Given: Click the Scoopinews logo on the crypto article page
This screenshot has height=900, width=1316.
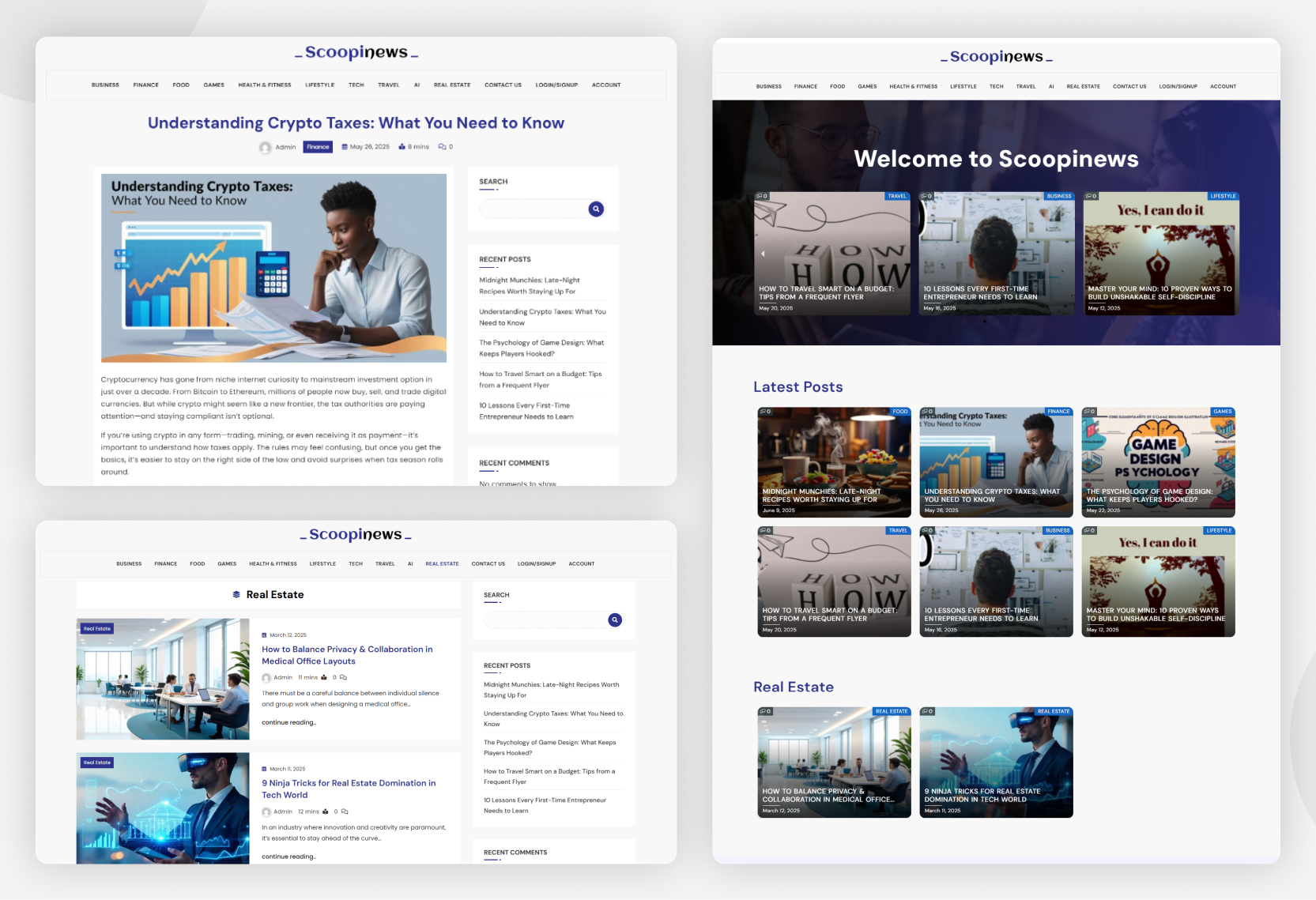Looking at the screenshot, I should click(356, 52).
